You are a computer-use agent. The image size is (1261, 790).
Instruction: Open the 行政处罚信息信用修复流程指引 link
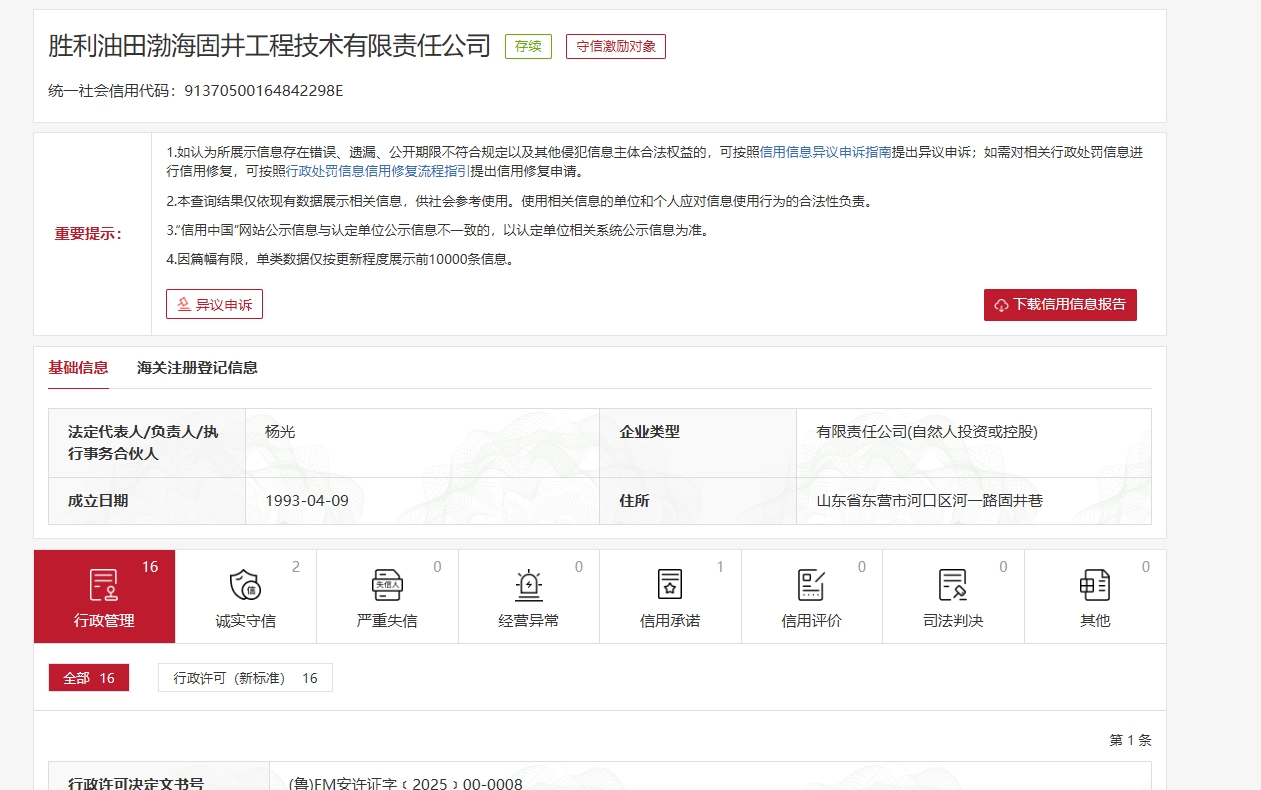(378, 171)
